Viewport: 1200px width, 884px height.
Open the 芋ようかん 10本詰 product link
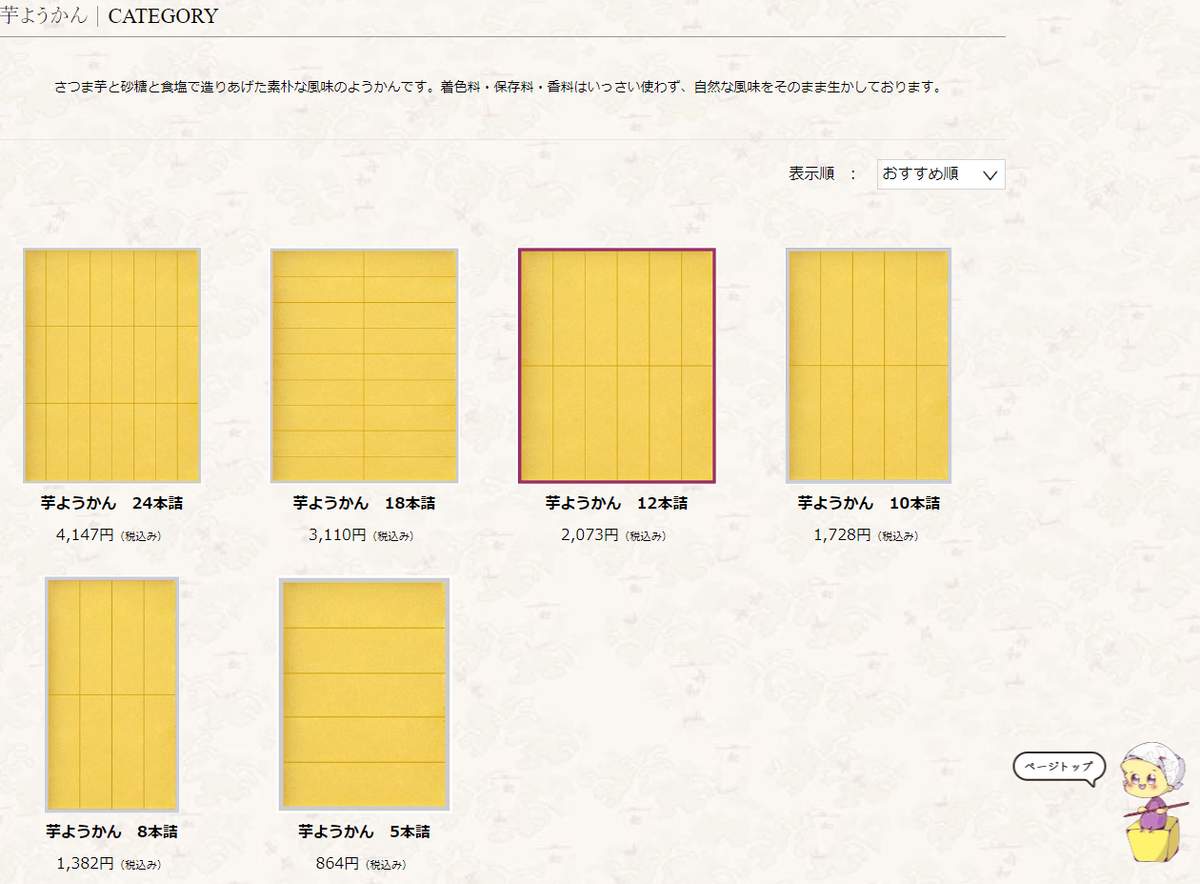pyautogui.click(x=869, y=502)
